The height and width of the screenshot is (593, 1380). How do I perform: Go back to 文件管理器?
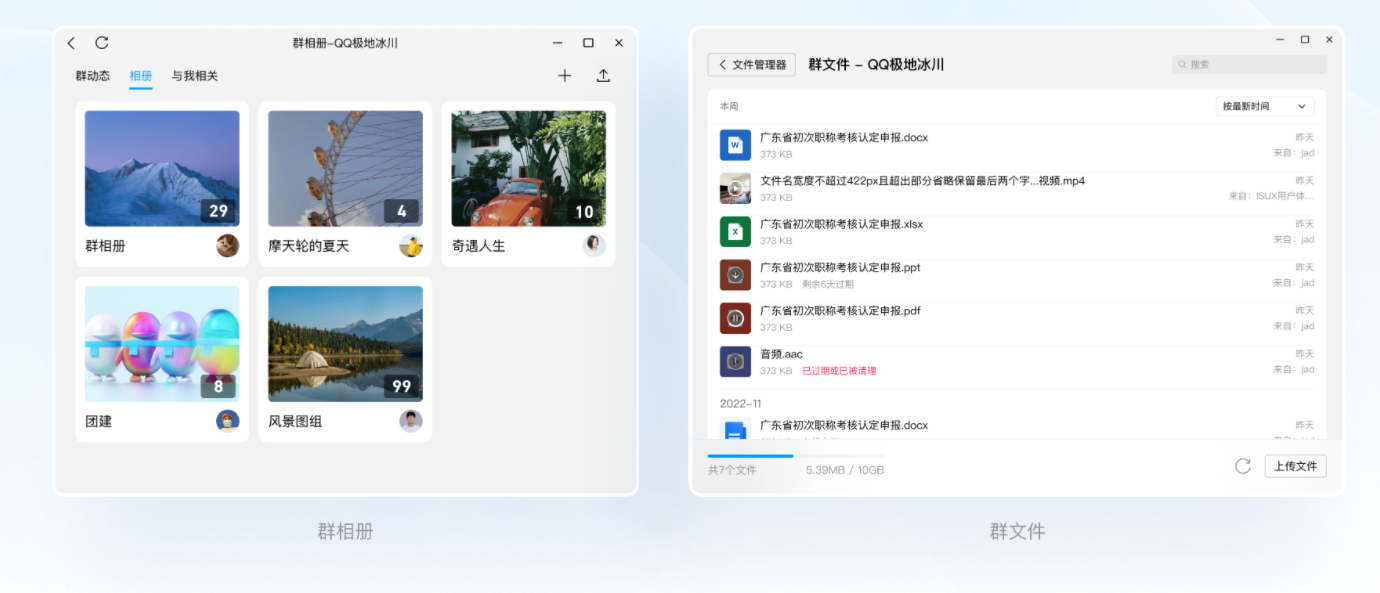[752, 65]
